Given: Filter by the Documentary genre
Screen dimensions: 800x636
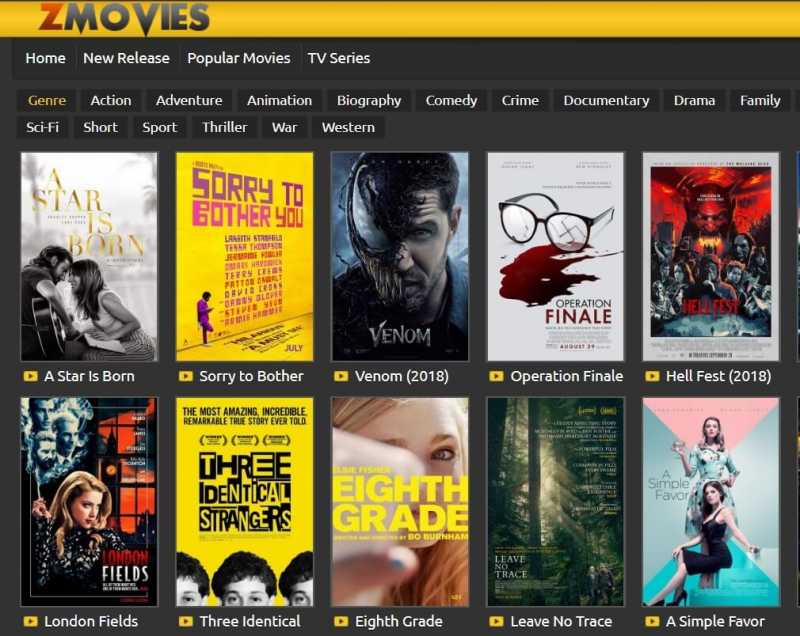Looking at the screenshot, I should tap(608, 100).
